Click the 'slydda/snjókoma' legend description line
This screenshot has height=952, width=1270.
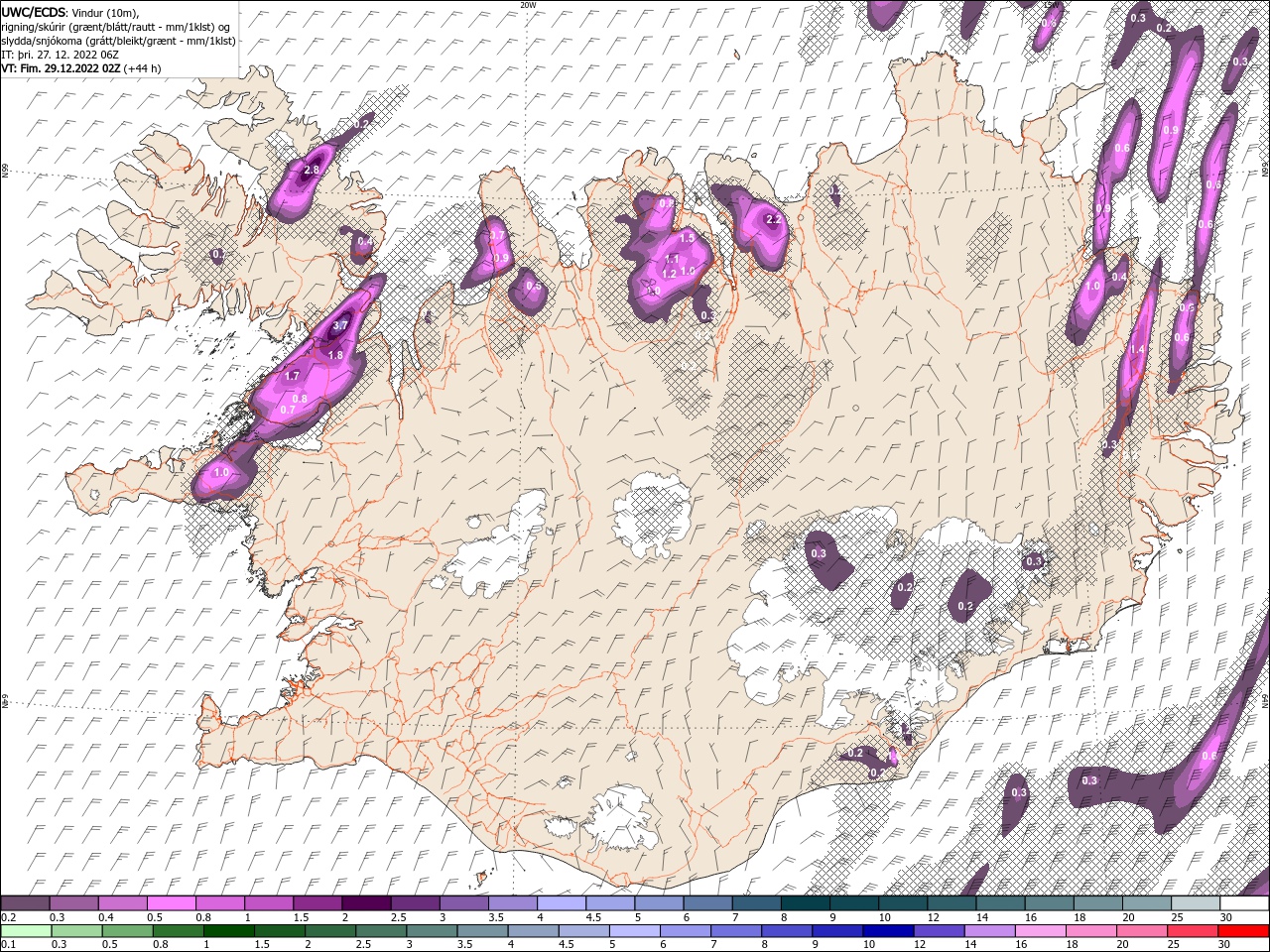119,41
